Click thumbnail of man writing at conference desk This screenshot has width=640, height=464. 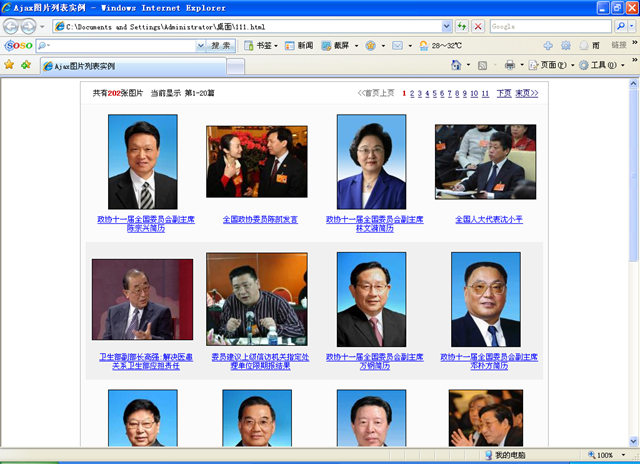pyautogui.click(x=485, y=162)
